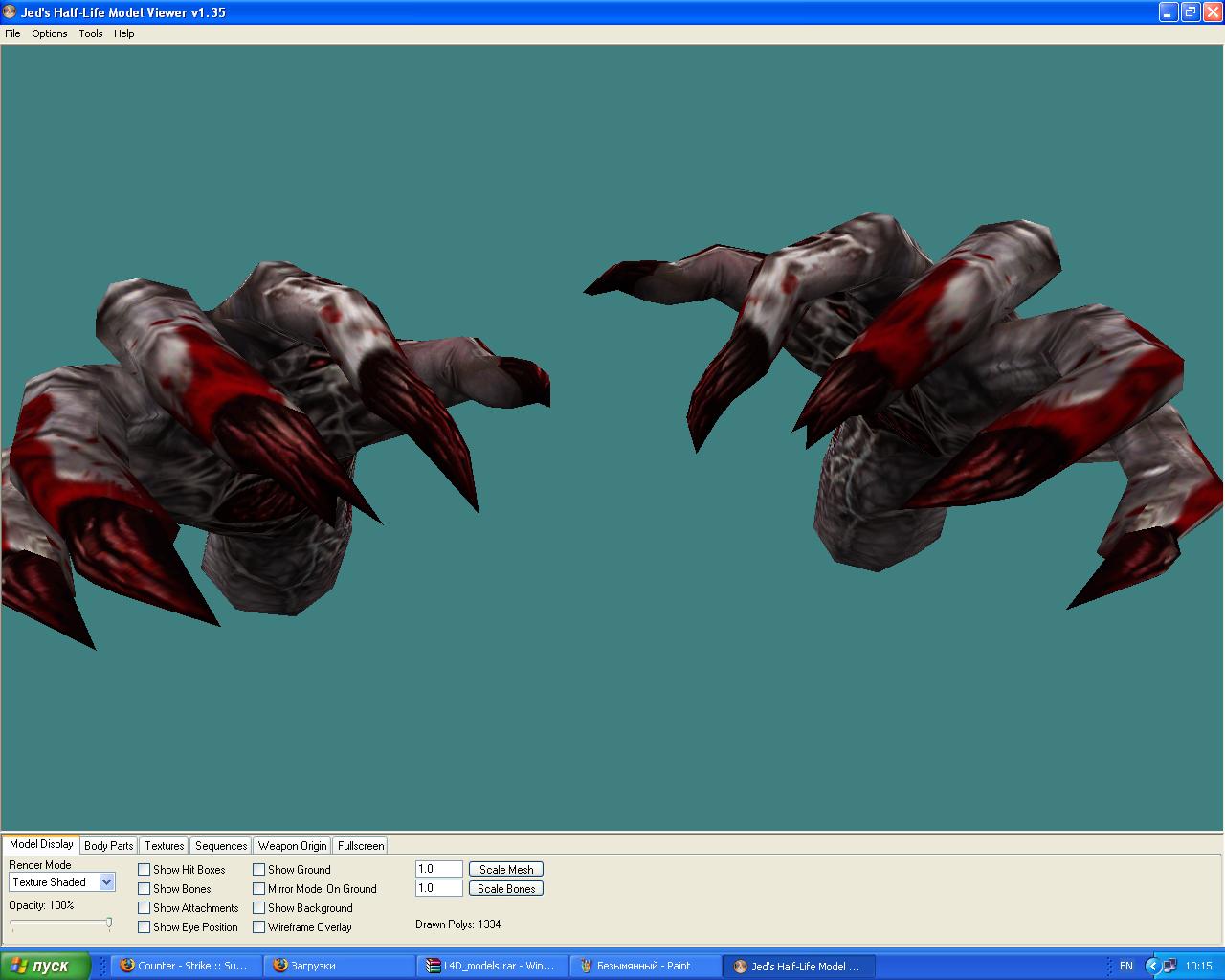
Task: Expand the Render Mode dropdown
Action: (107, 882)
